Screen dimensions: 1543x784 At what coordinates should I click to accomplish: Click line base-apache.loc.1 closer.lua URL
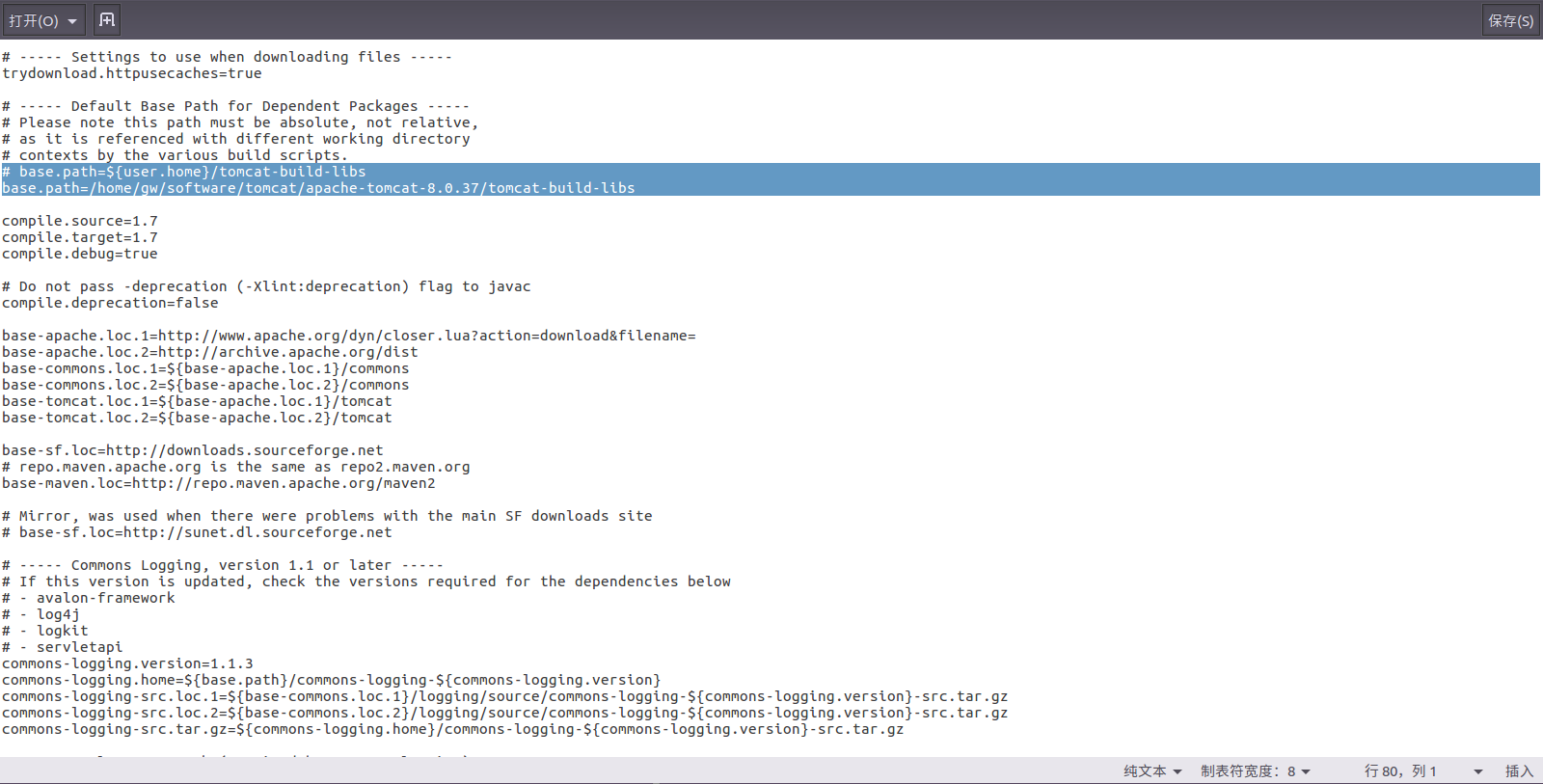coord(349,336)
